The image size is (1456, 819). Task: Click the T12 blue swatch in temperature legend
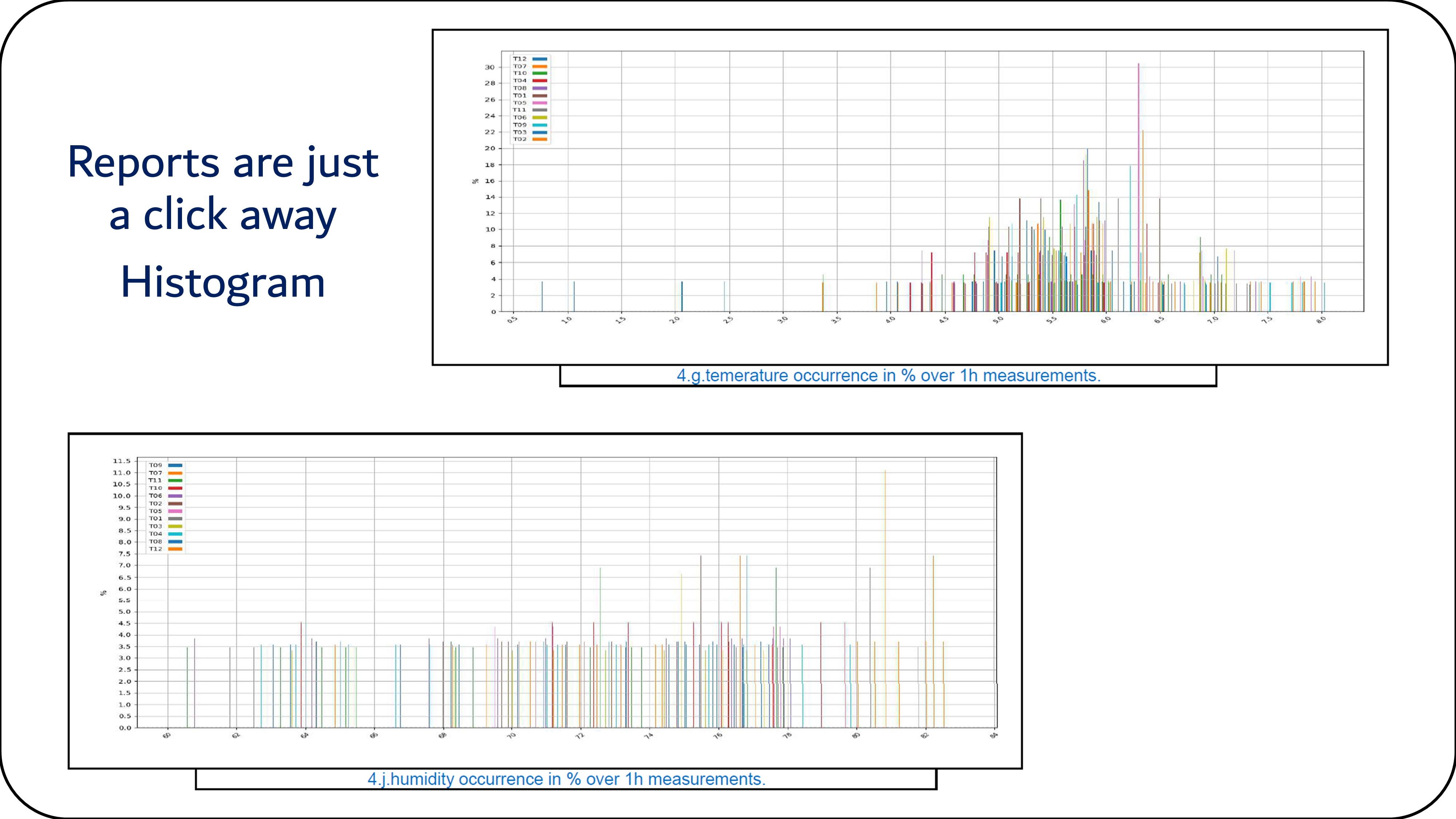click(x=539, y=59)
